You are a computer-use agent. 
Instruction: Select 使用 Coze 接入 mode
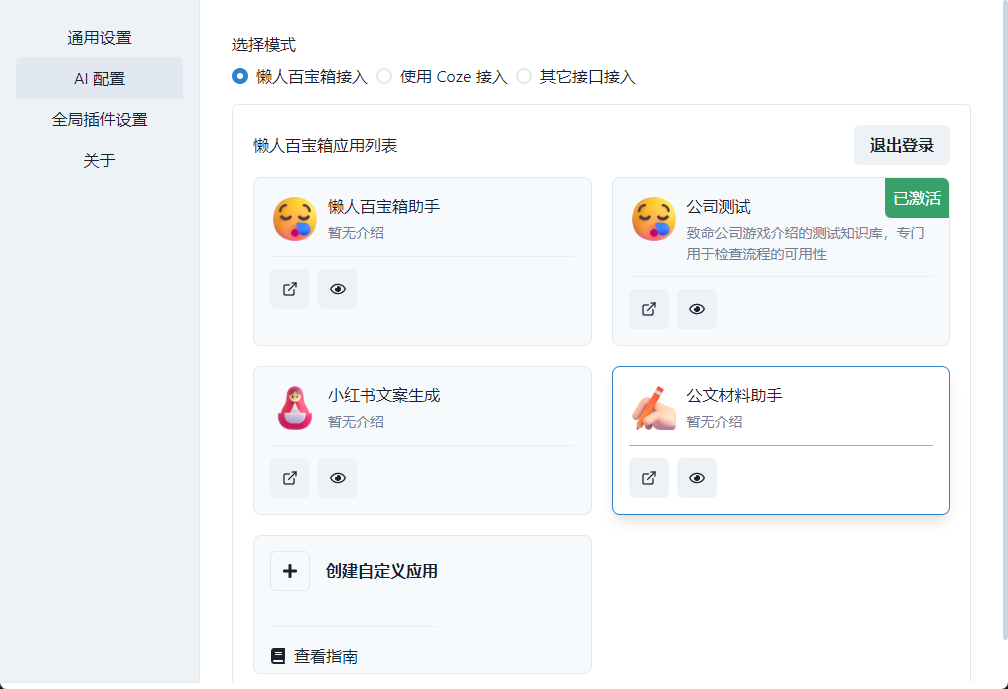(x=384, y=76)
